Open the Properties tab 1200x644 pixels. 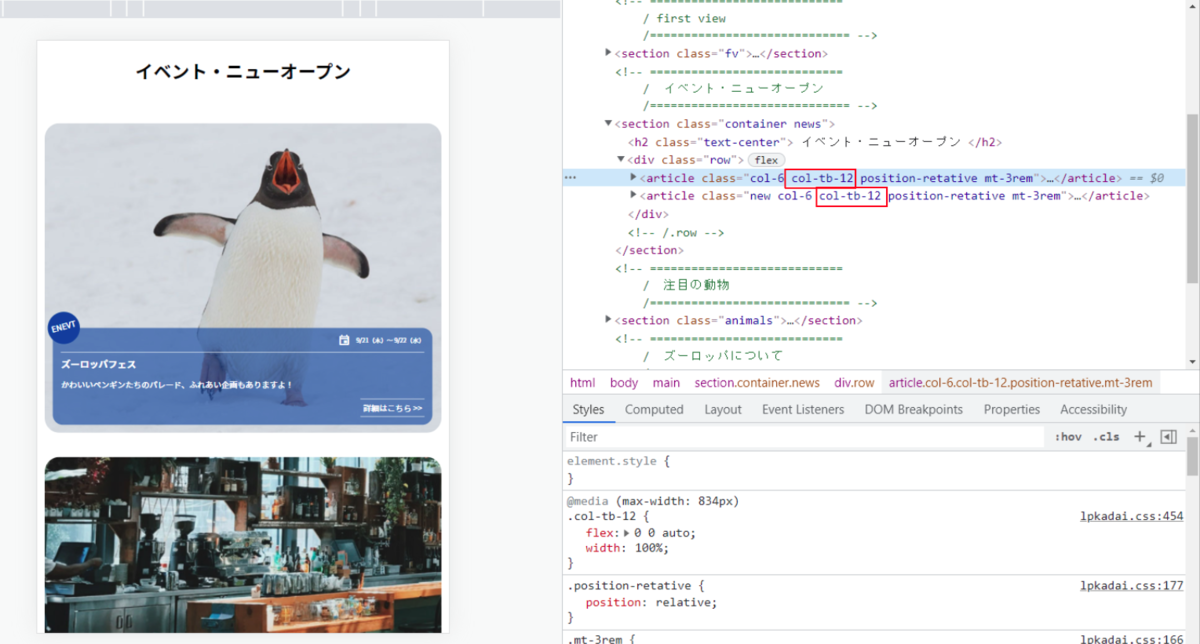tap(1012, 409)
